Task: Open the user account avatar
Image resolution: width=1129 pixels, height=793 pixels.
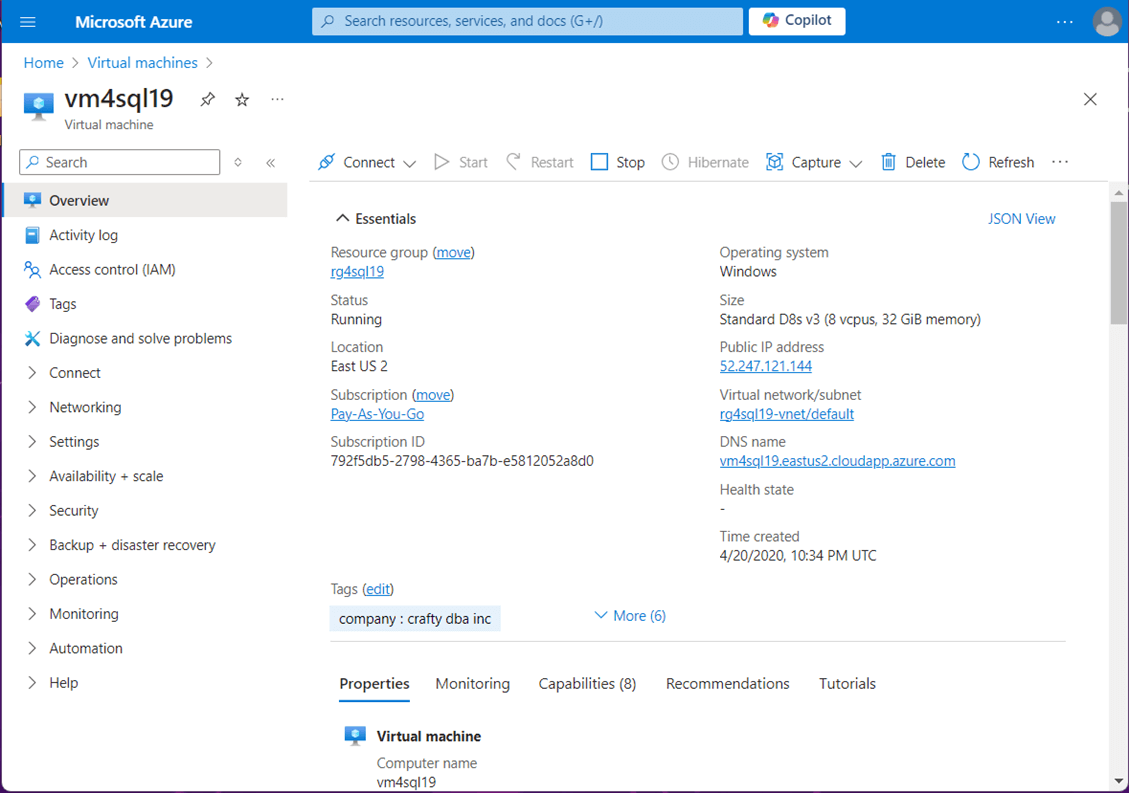Action: click(1107, 22)
